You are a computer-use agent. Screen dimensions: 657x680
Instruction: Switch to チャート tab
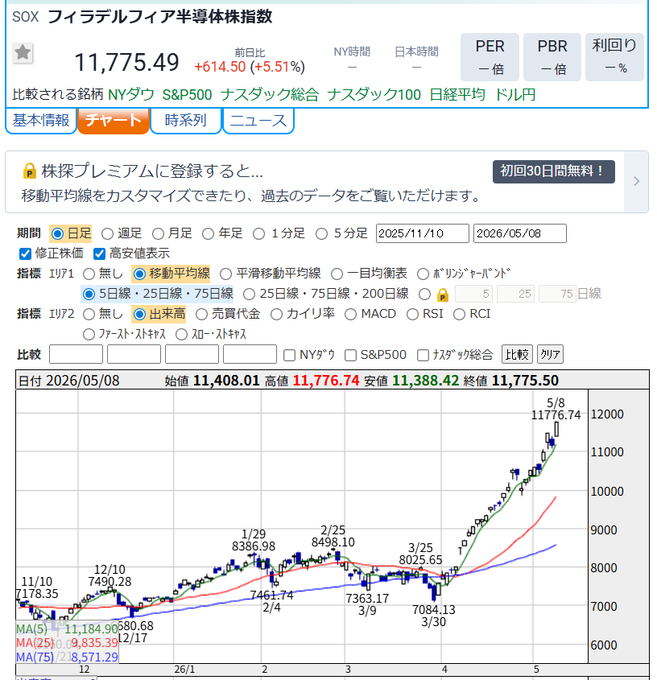(x=113, y=120)
